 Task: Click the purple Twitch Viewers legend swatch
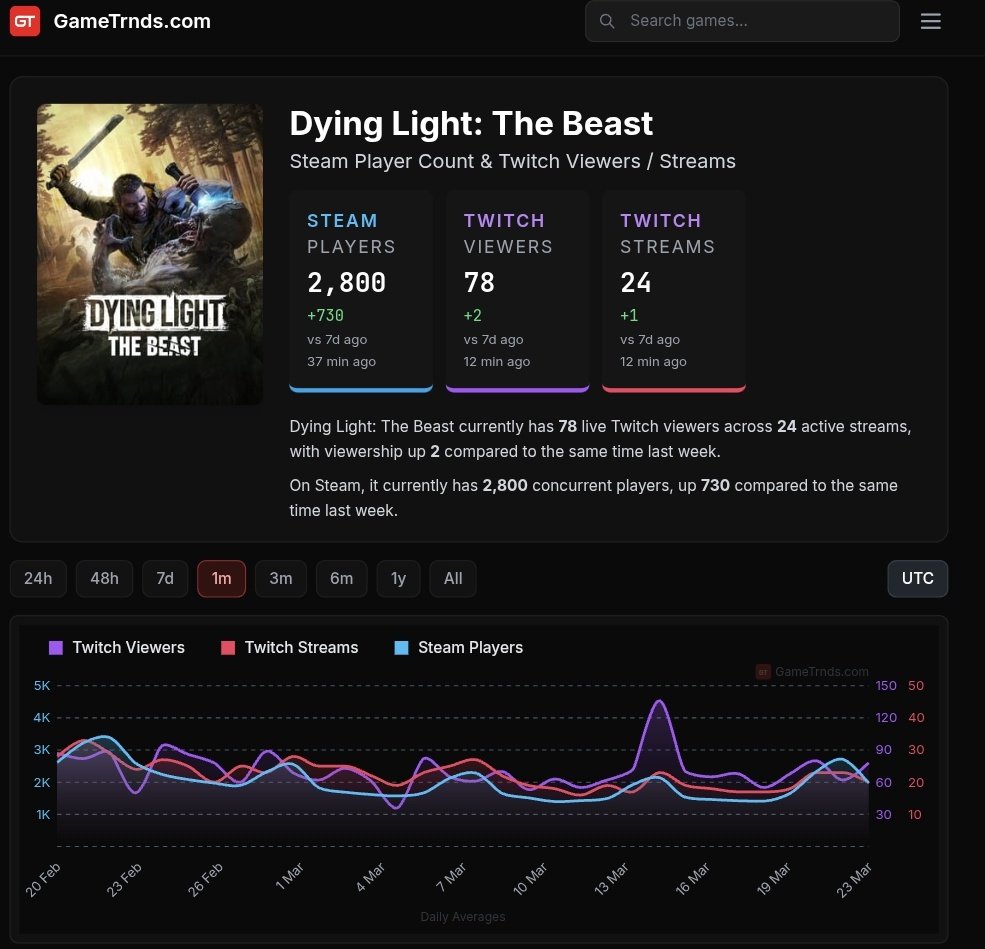pyautogui.click(x=56, y=648)
